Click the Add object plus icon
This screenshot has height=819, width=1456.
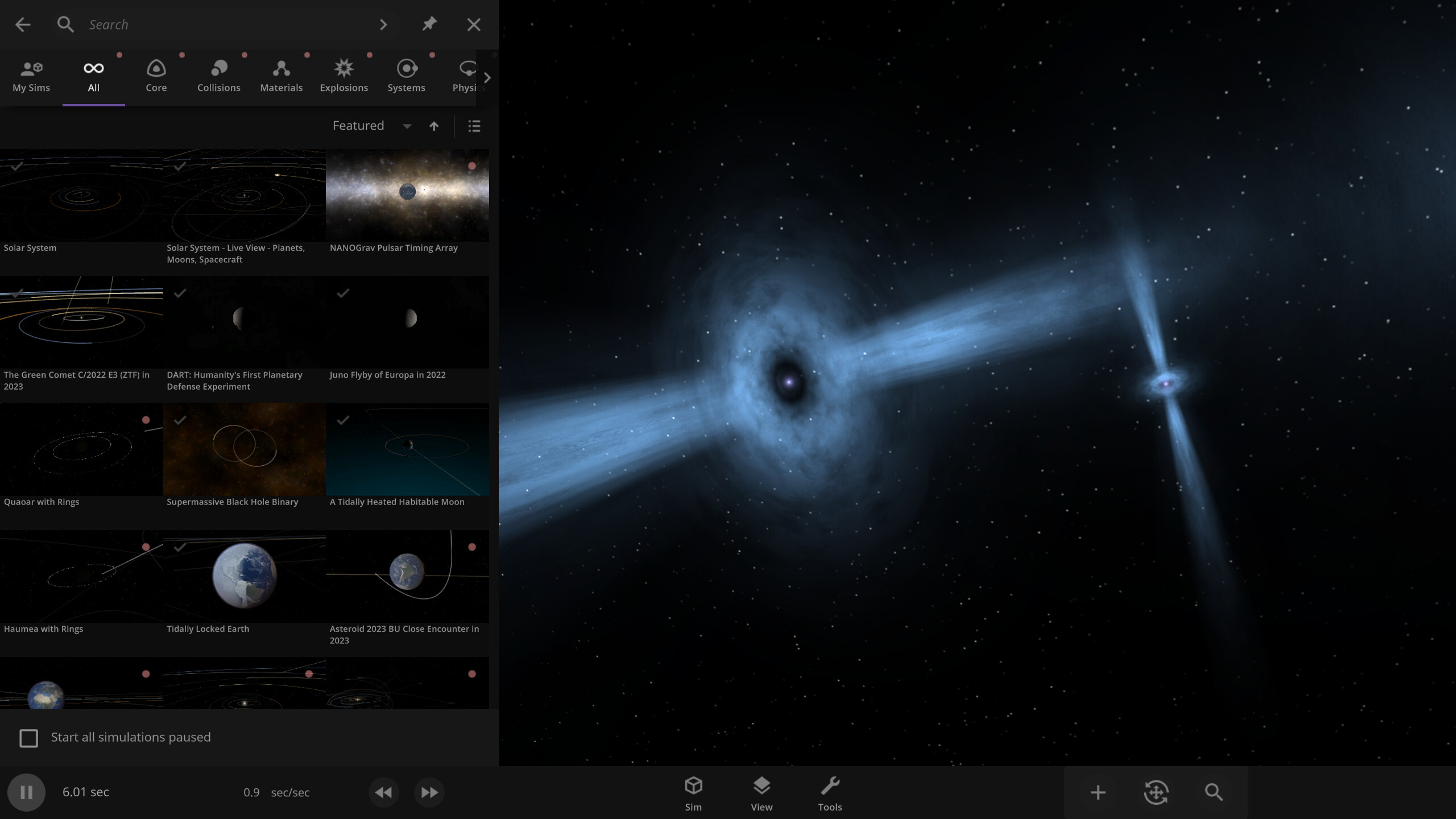(x=1097, y=792)
